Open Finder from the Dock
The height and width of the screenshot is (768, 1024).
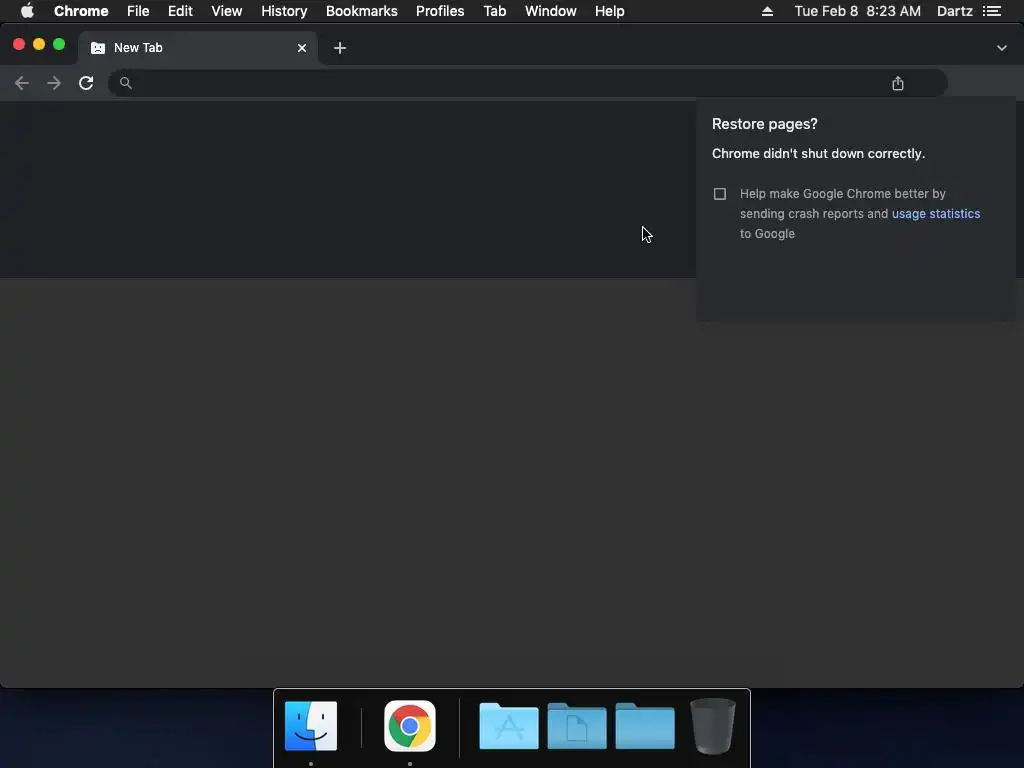311,726
